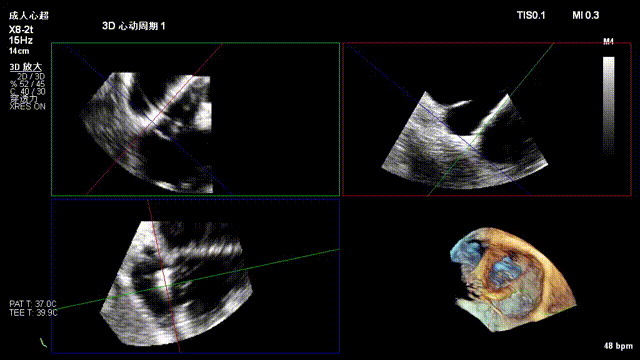Click the 14cm depth readout
Image resolution: width=640 pixels, height=360 pixels.
[x=19, y=51]
